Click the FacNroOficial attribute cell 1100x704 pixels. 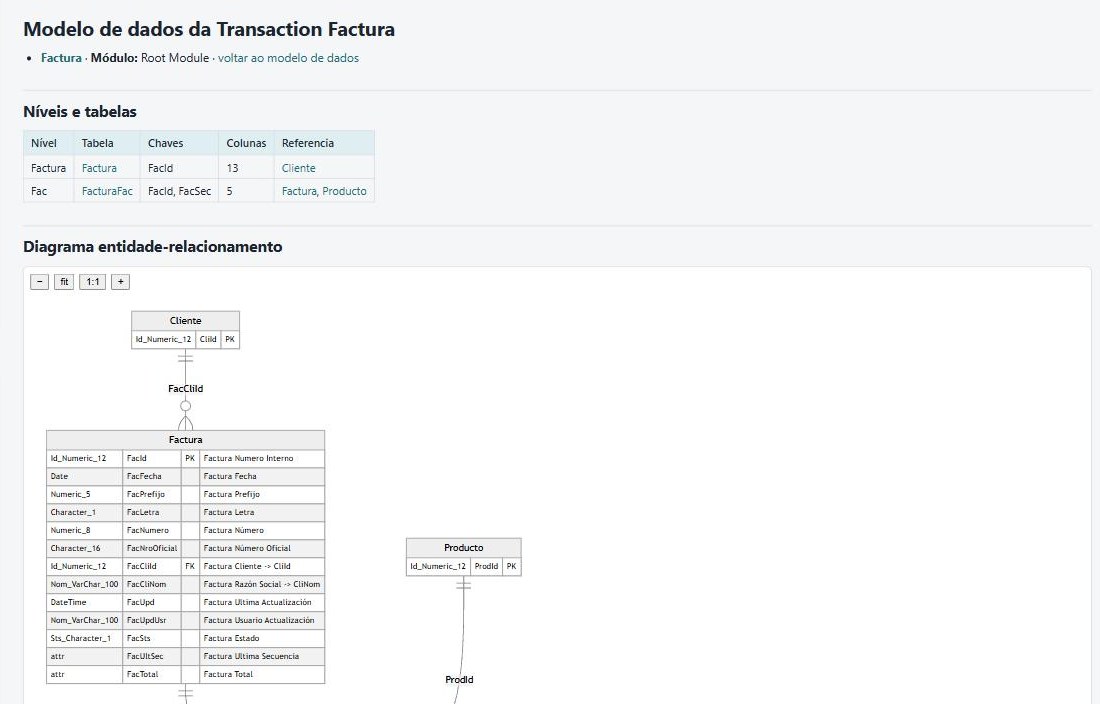coord(152,548)
